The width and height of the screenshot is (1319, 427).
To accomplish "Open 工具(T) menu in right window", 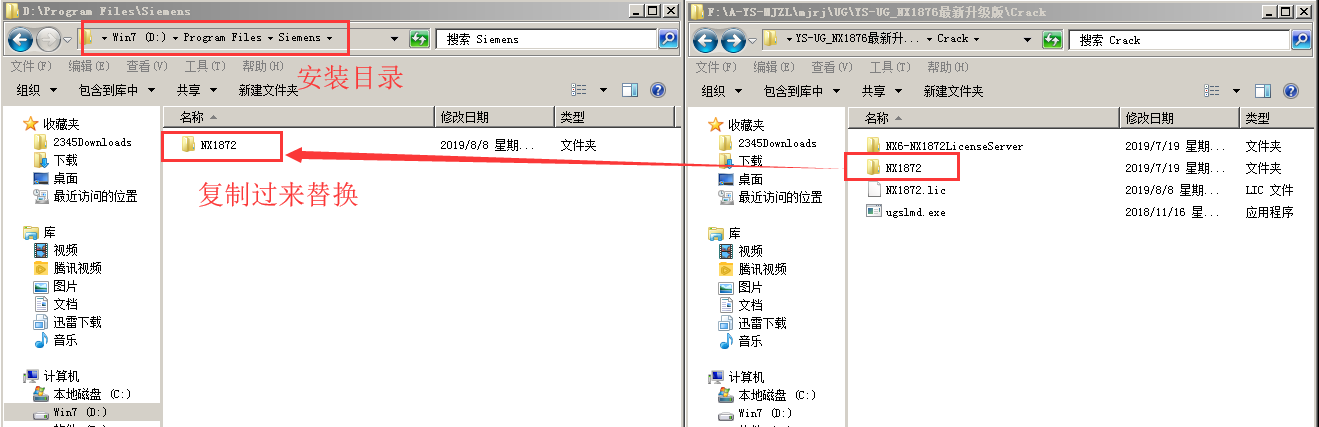I will pos(889,67).
